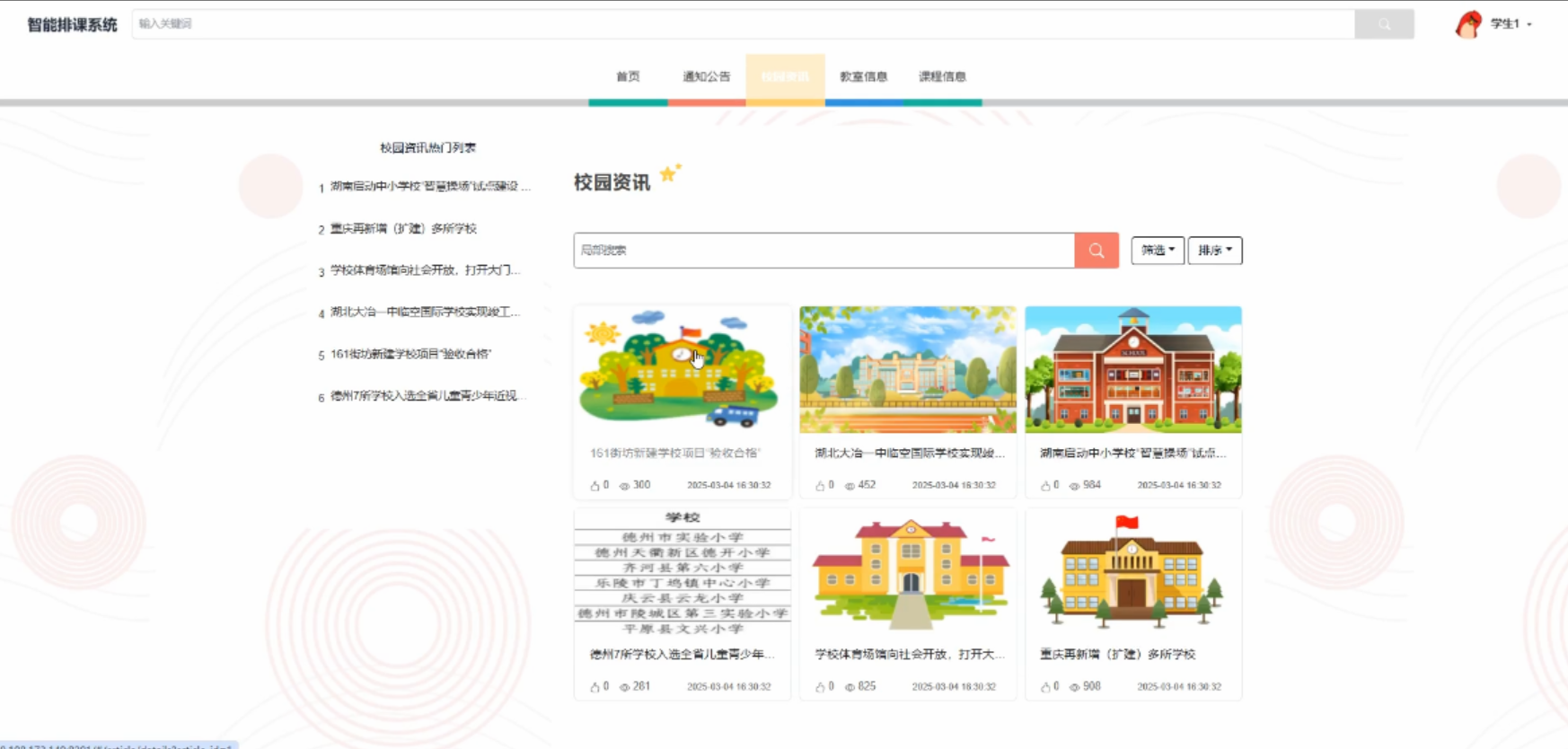The image size is (1568, 749).
Task: Click the eye views icon showing 825
Action: pyautogui.click(x=850, y=687)
